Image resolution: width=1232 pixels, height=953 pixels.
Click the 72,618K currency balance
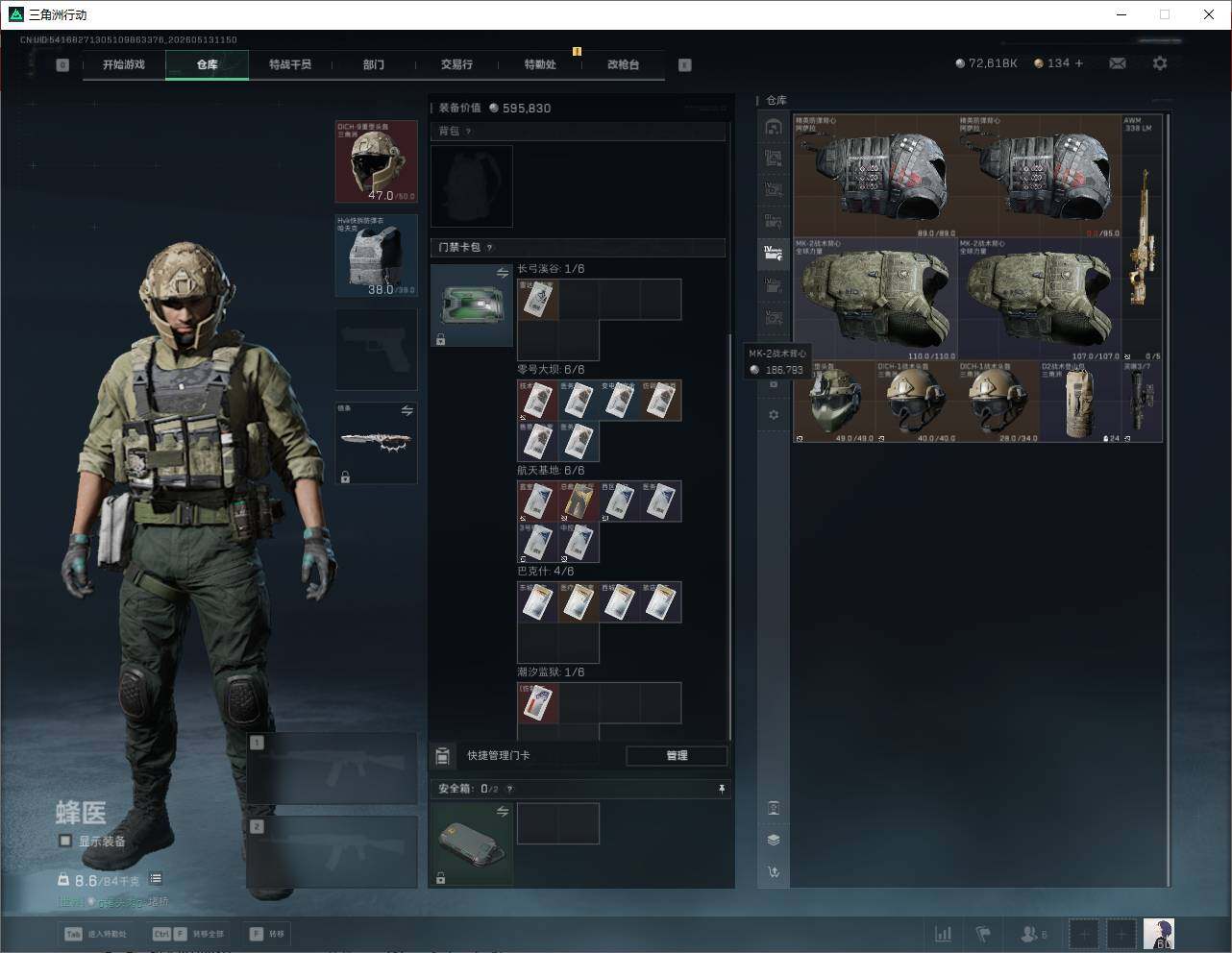(x=986, y=63)
